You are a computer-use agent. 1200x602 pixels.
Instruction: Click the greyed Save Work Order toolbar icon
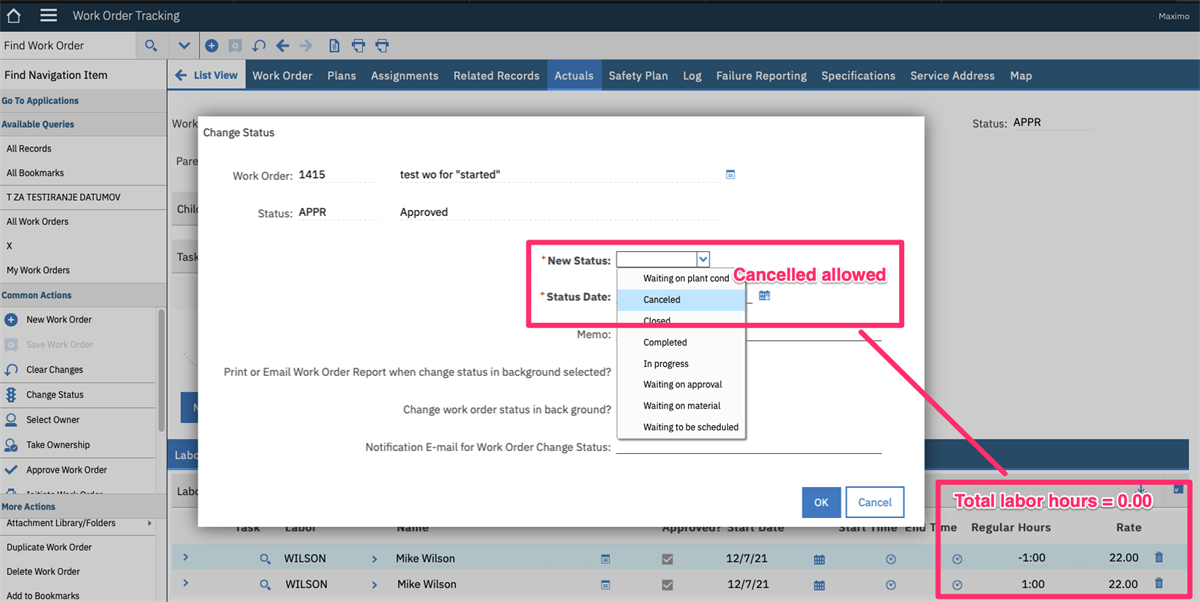pos(235,46)
